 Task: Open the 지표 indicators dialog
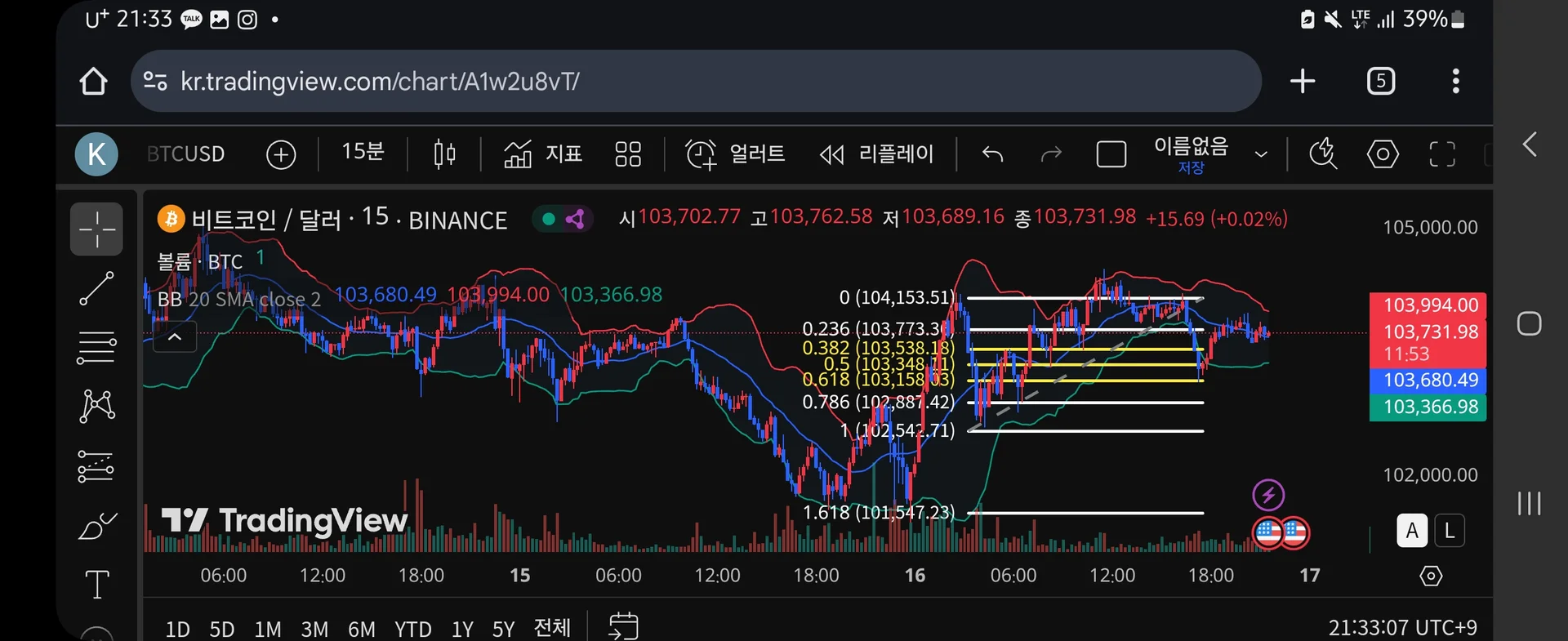(542, 154)
